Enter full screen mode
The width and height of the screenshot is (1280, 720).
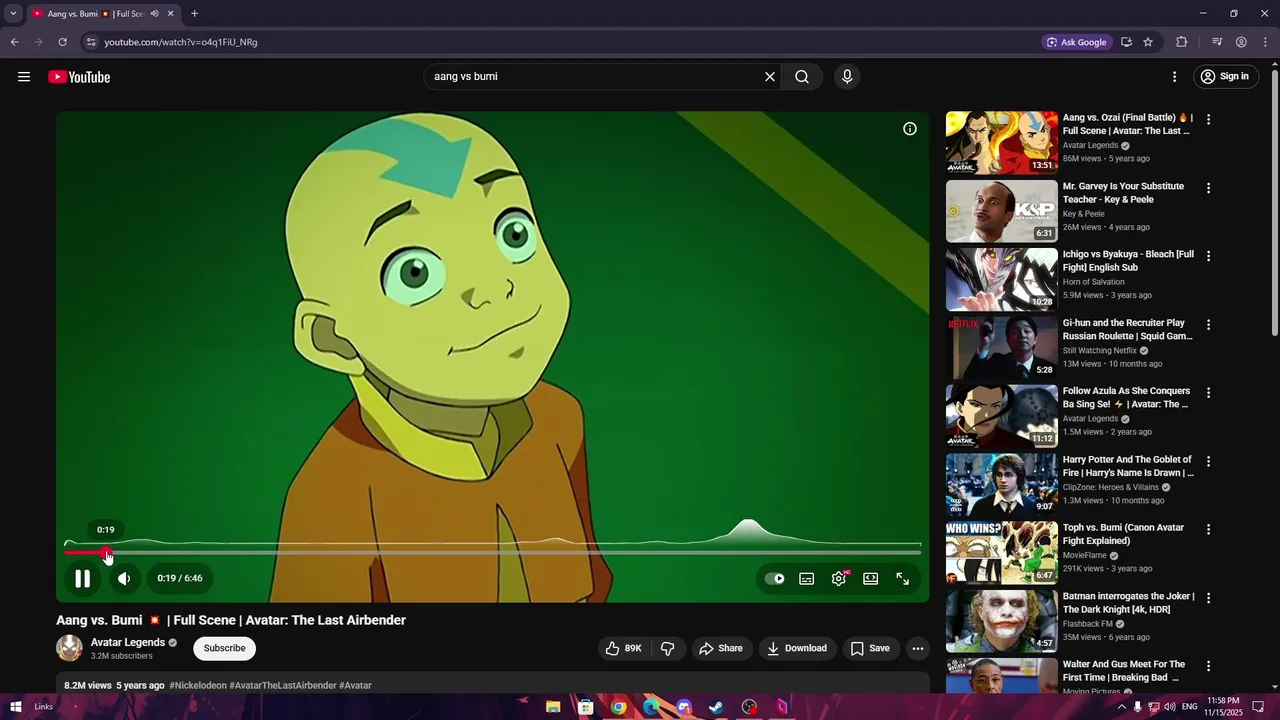tap(903, 578)
